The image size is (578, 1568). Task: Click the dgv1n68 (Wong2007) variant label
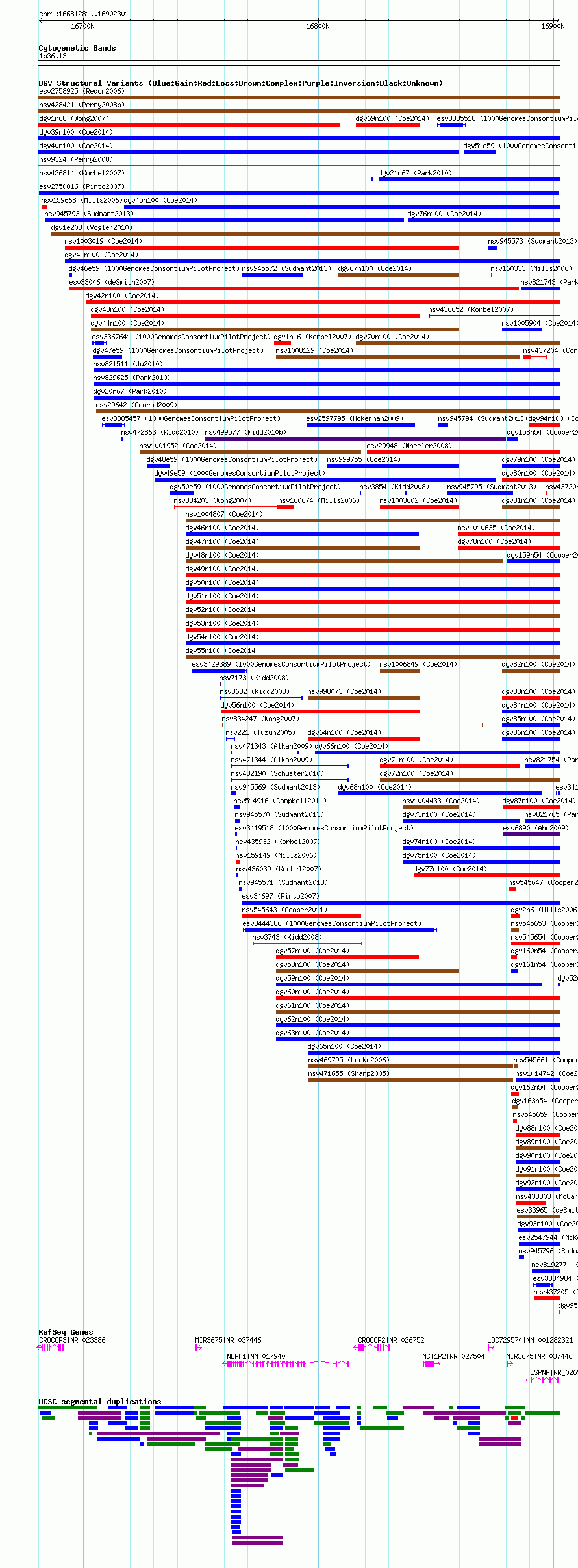click(74, 118)
